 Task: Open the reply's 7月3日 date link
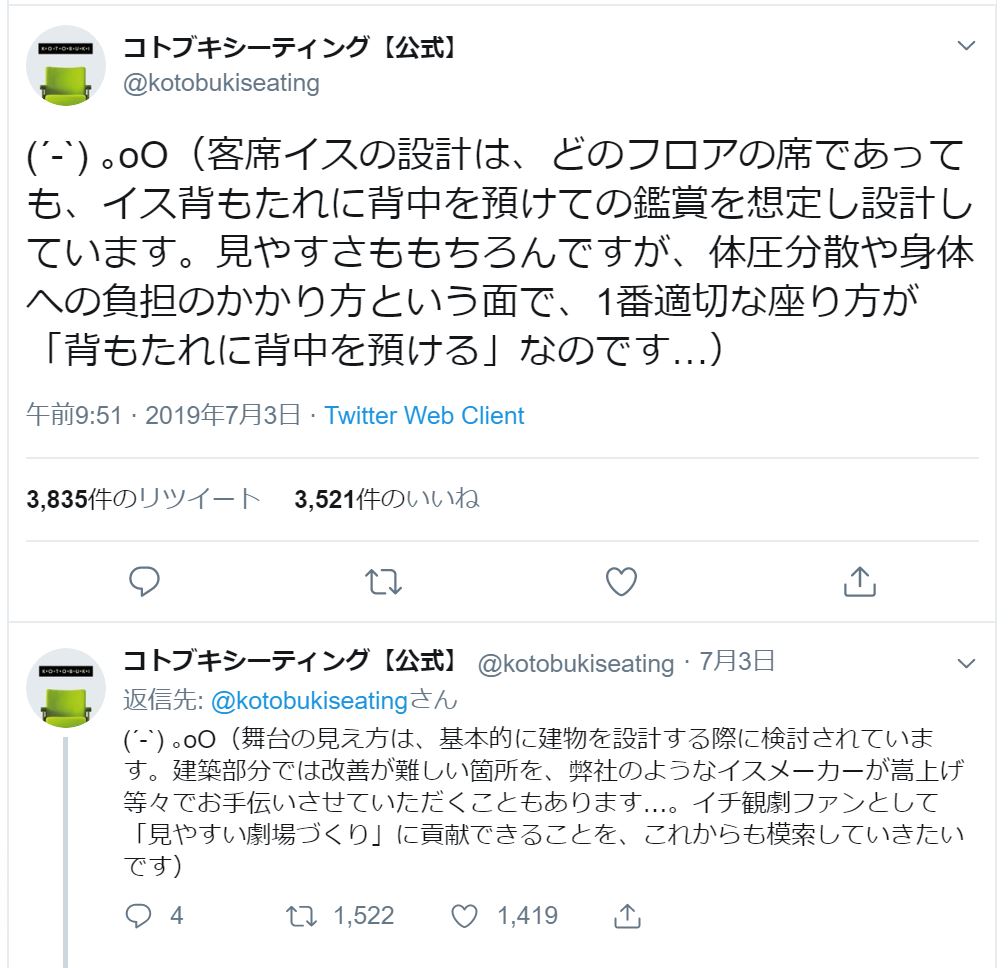pyautogui.click(x=737, y=661)
